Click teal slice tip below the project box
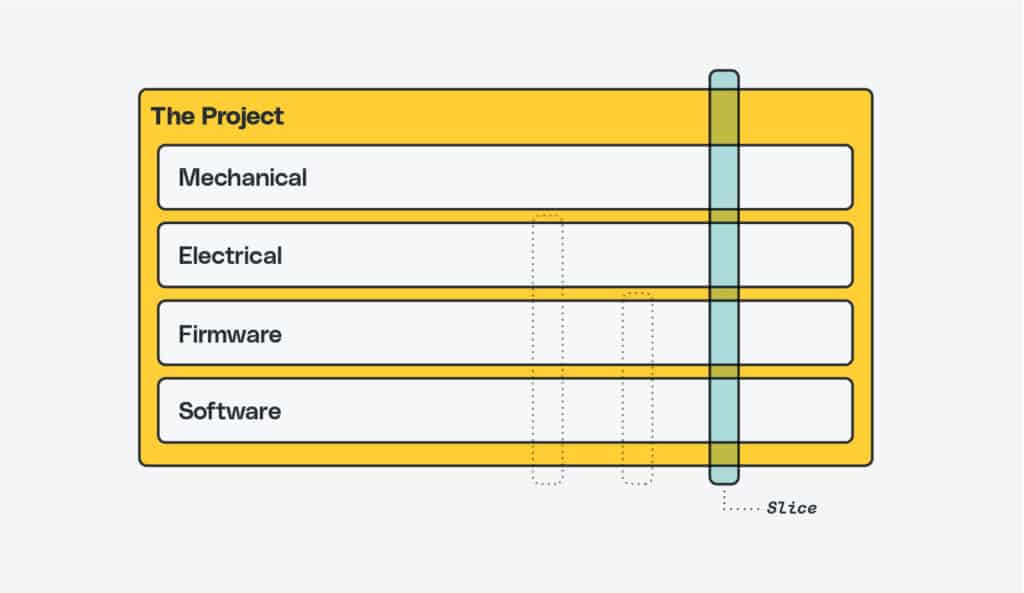1024x593 pixels. pos(724,475)
